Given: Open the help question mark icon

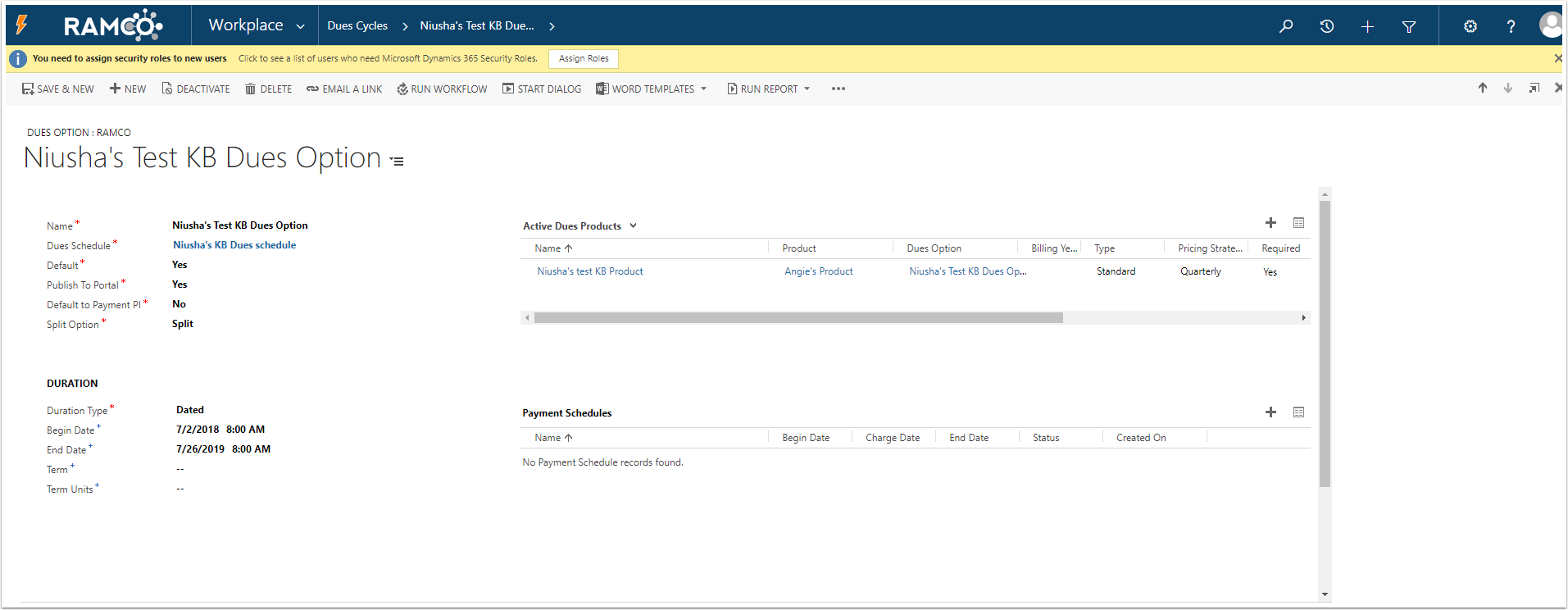Looking at the screenshot, I should 1511,26.
